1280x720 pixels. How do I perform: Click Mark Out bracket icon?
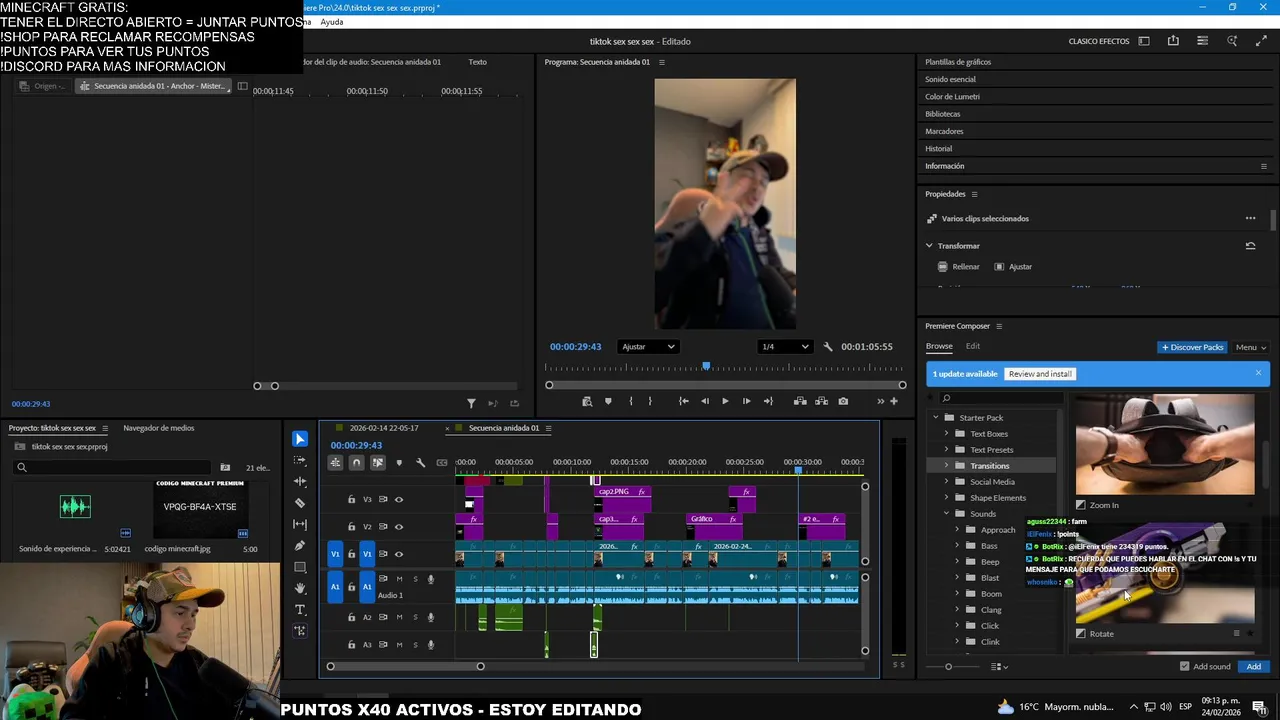pyautogui.click(x=650, y=401)
